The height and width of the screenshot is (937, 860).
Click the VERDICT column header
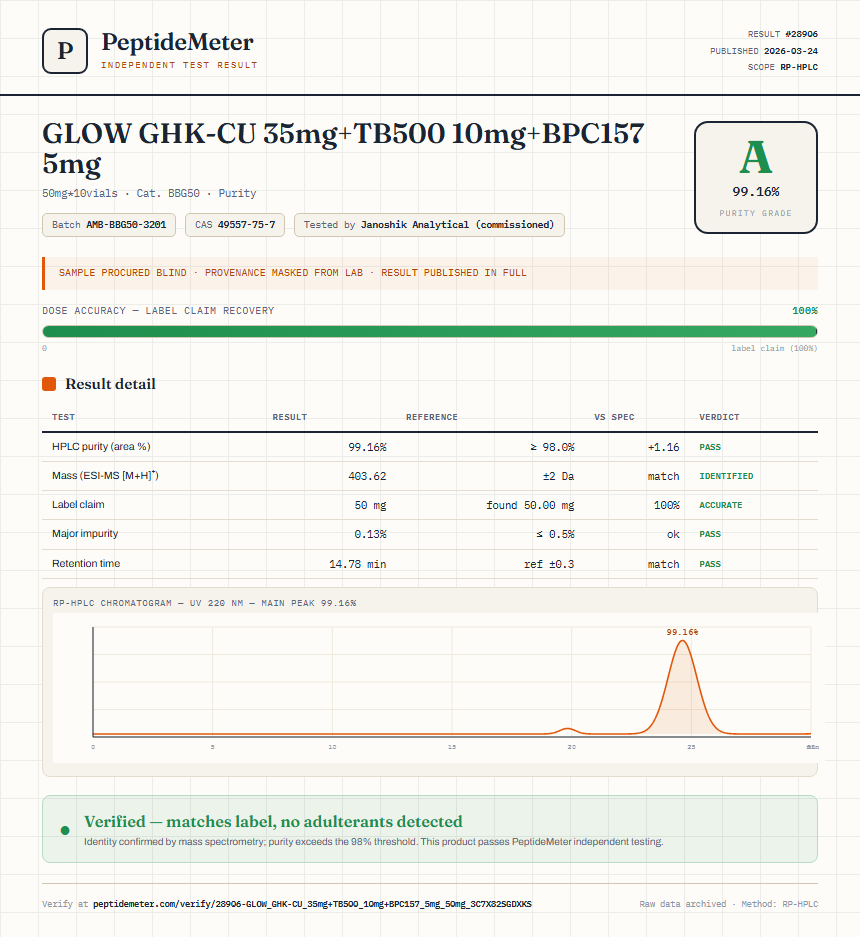(x=719, y=417)
